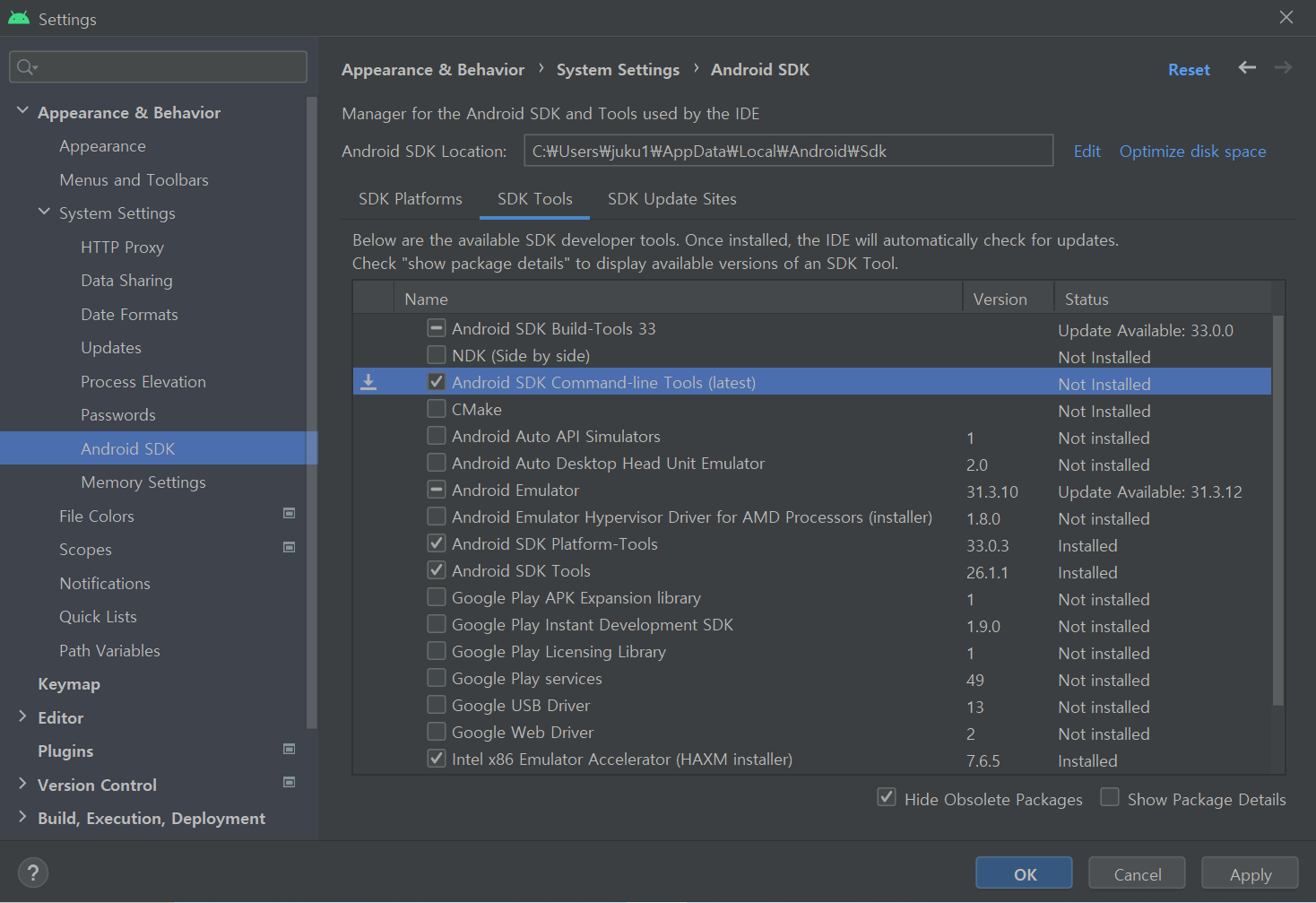The image size is (1316, 903).
Task: Select HTTP Proxy in the tree
Action: pos(122,247)
